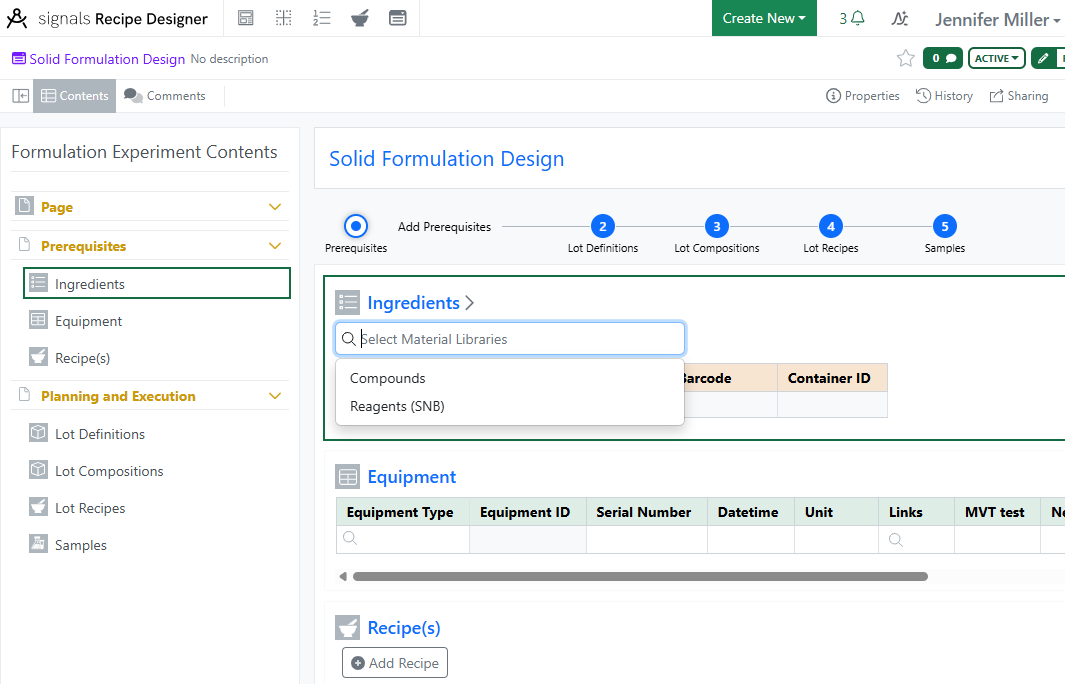Select Lot Compositions in contents tree
Image resolution: width=1065 pixels, height=684 pixels.
[x=109, y=471]
